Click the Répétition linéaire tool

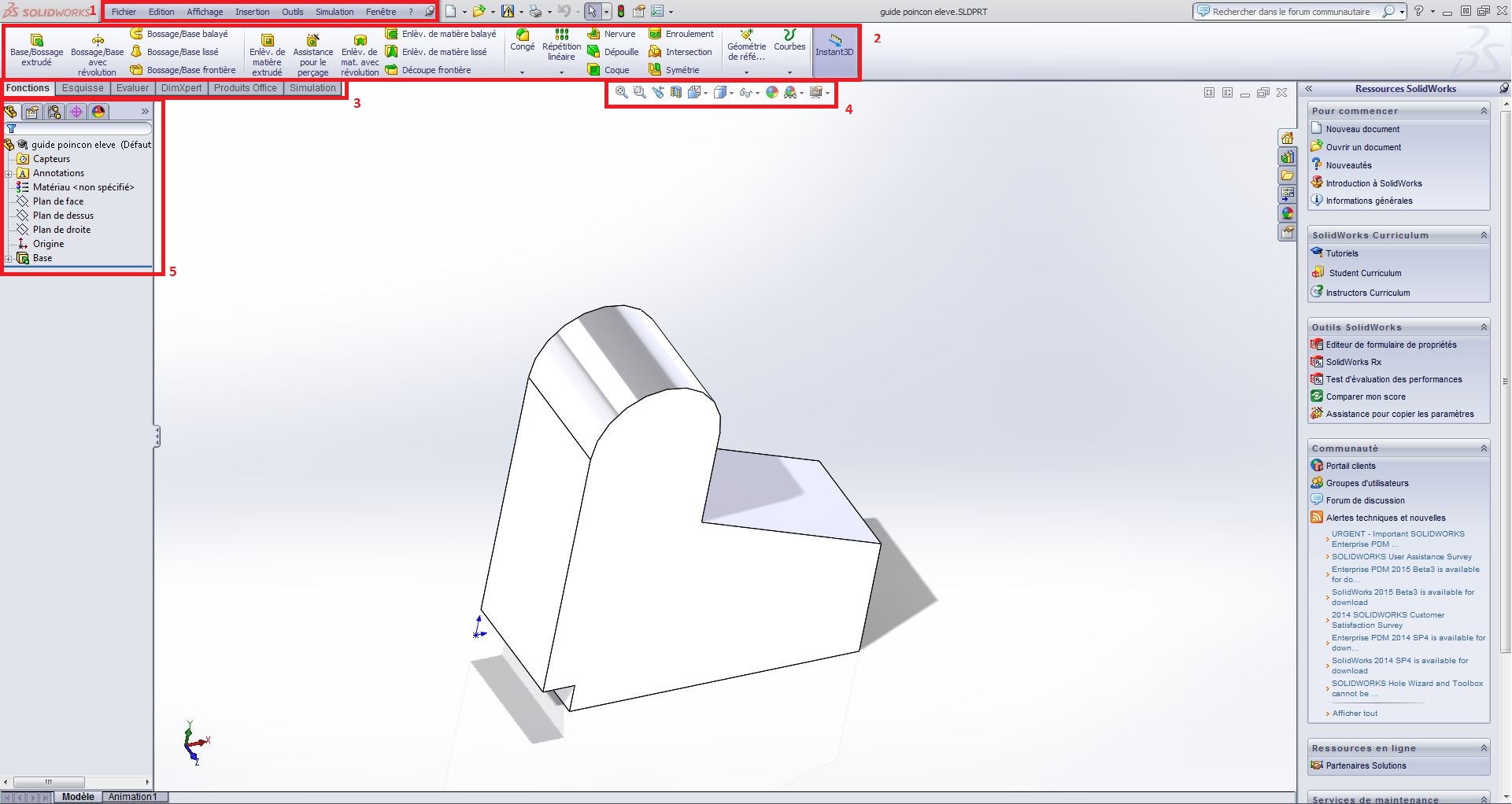tap(561, 45)
